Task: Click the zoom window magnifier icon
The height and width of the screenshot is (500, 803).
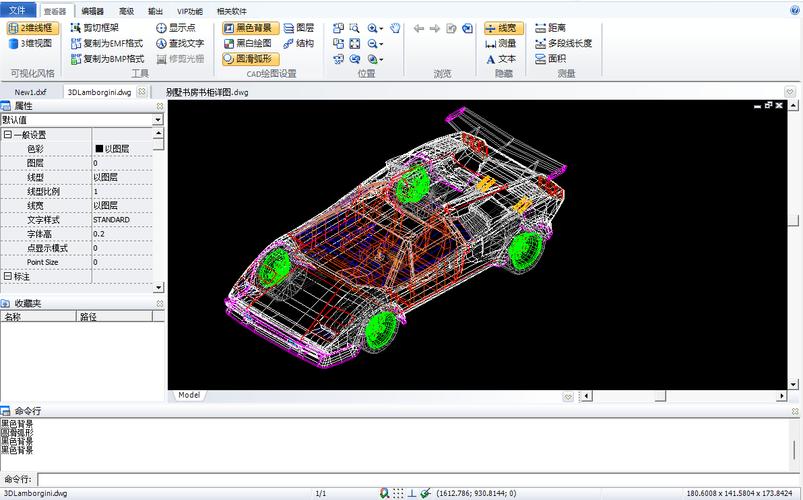Action: (x=354, y=28)
